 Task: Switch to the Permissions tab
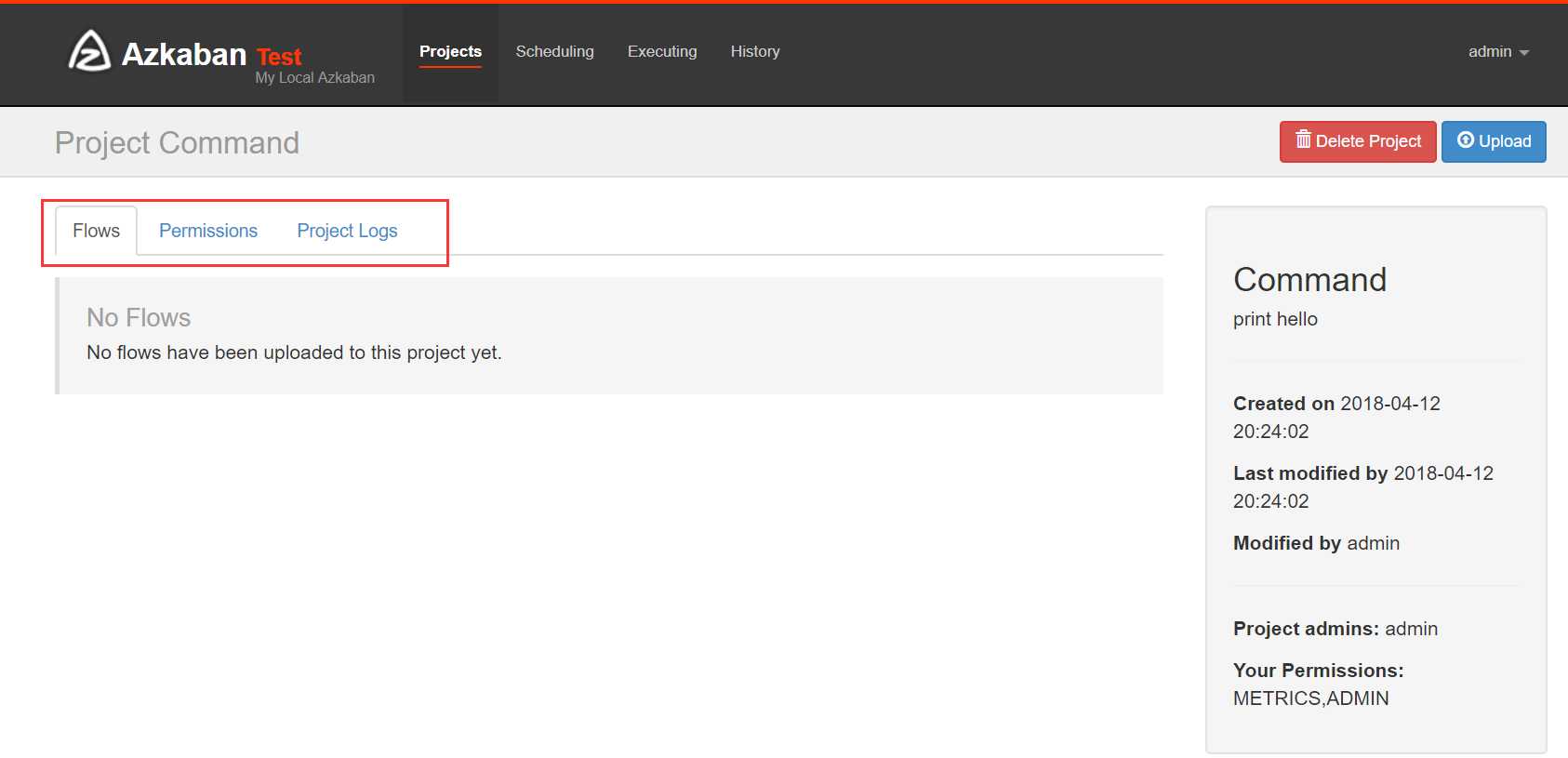tap(208, 231)
